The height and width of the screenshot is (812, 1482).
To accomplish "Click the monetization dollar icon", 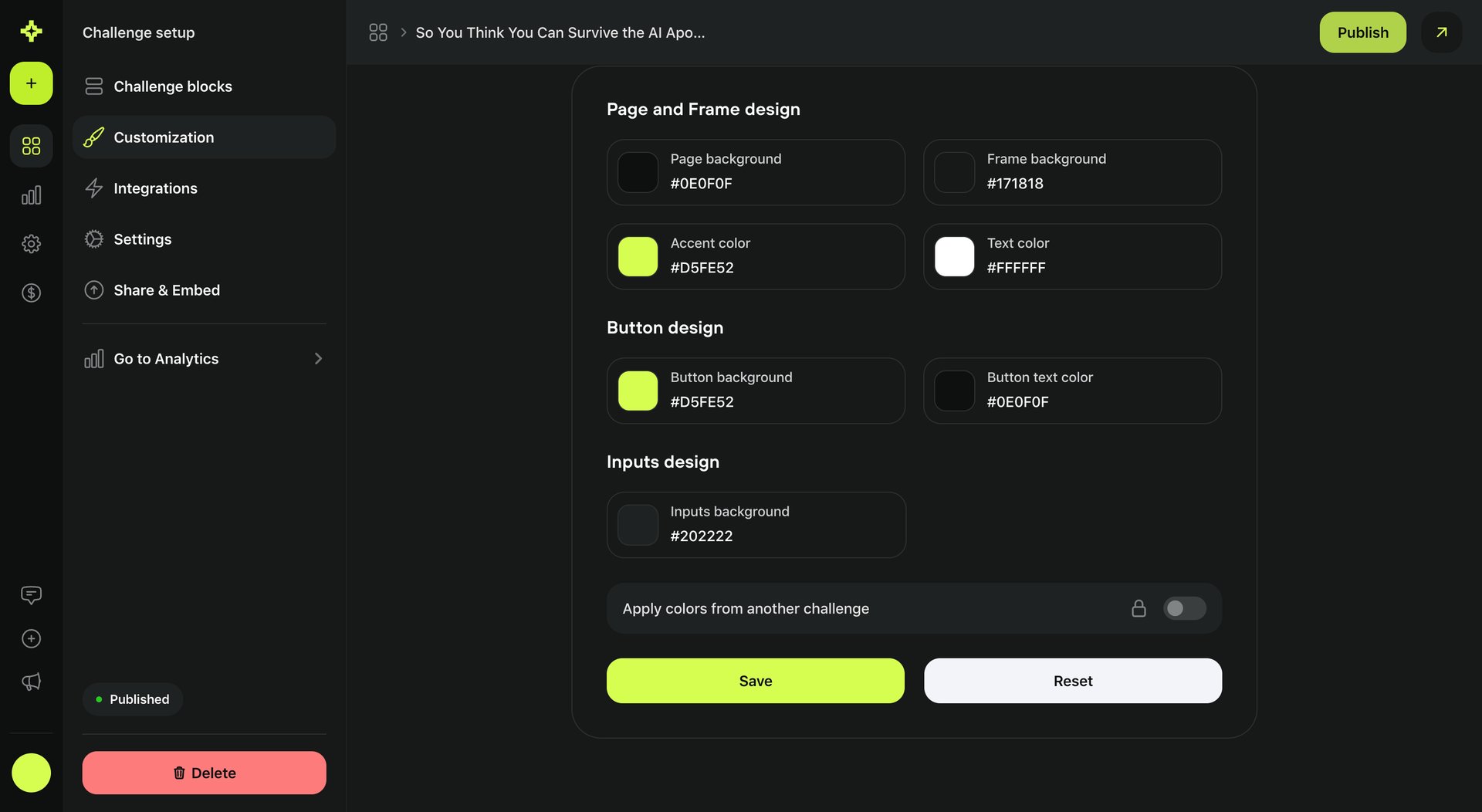I will (x=31, y=293).
